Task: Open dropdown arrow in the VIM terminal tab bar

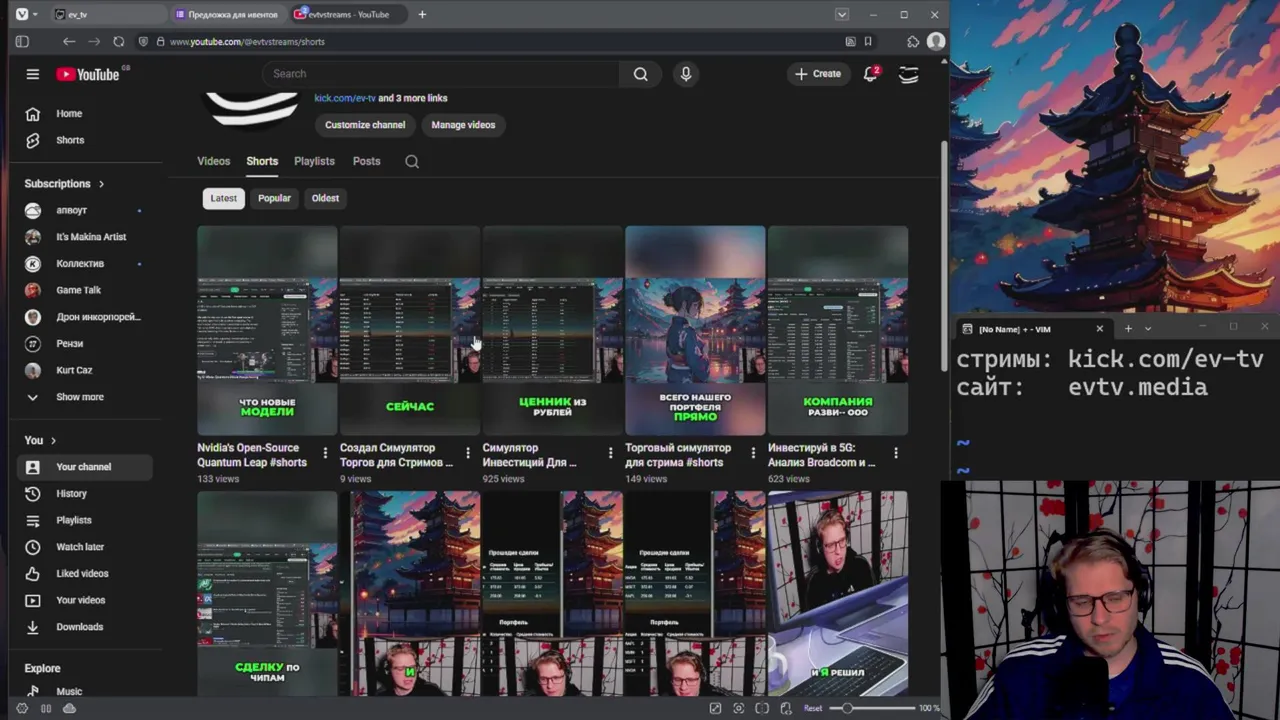Action: (1148, 329)
